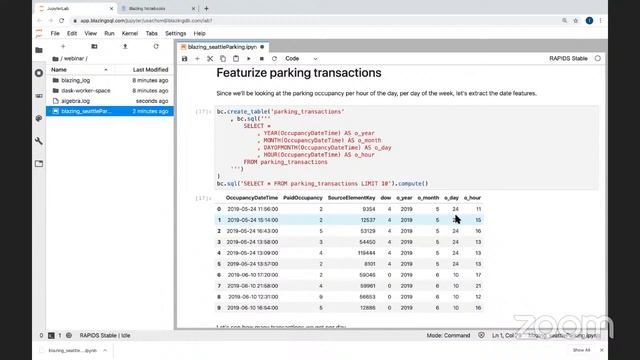Viewport: 640px width, 360px height.
Task: Restart the kernel icon
Action: 274,59
